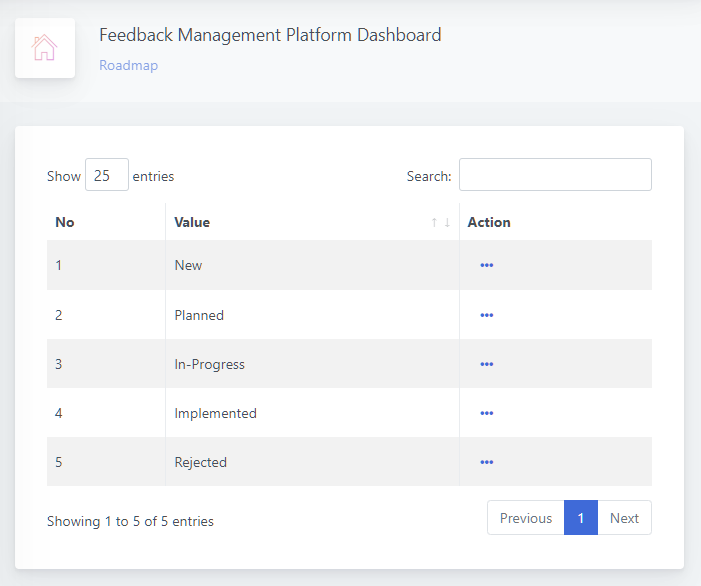
Task: Open the action menu for the Planned row
Action: click(x=487, y=315)
